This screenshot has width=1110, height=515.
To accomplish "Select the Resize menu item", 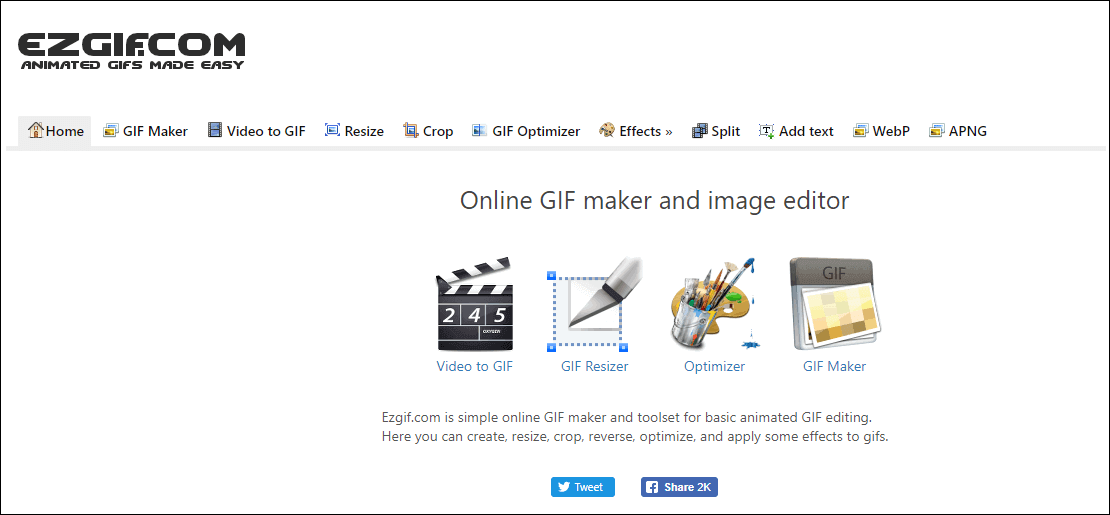I will click(355, 131).
